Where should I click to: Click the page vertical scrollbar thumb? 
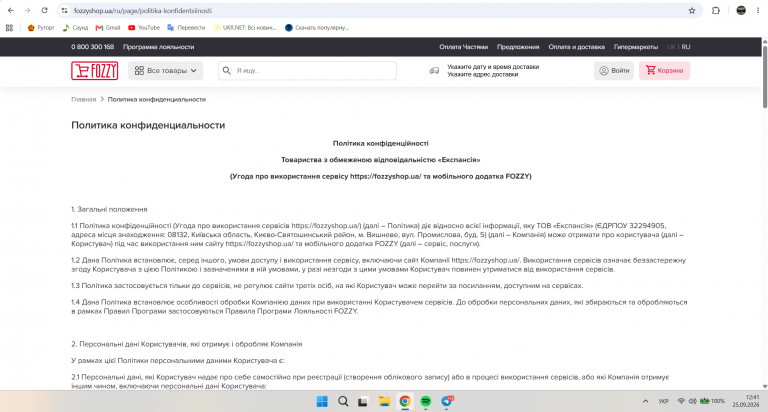[765, 76]
